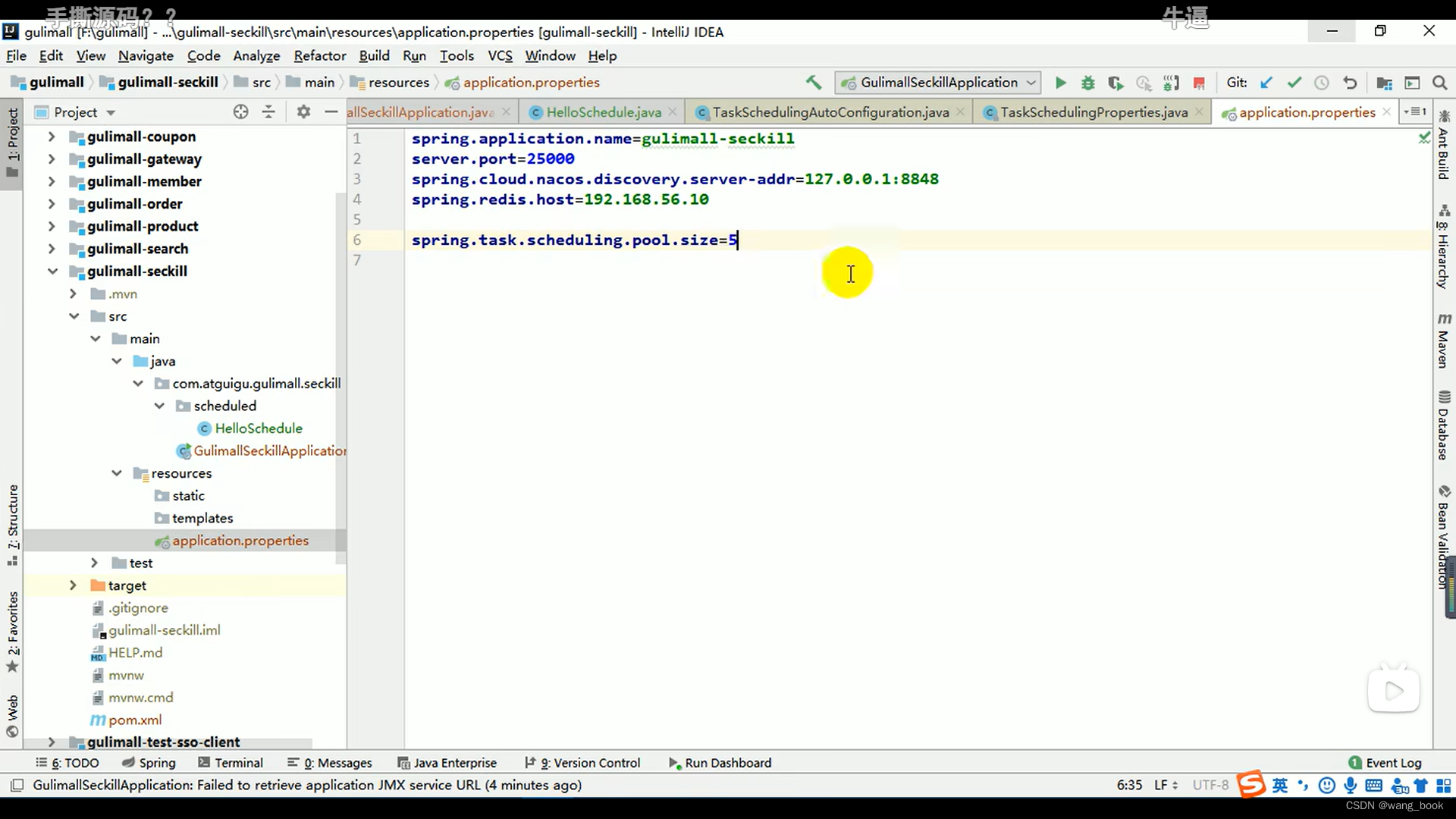Click UTF-8 encoding in status bar
This screenshot has width=1456, height=819.
tap(1210, 785)
